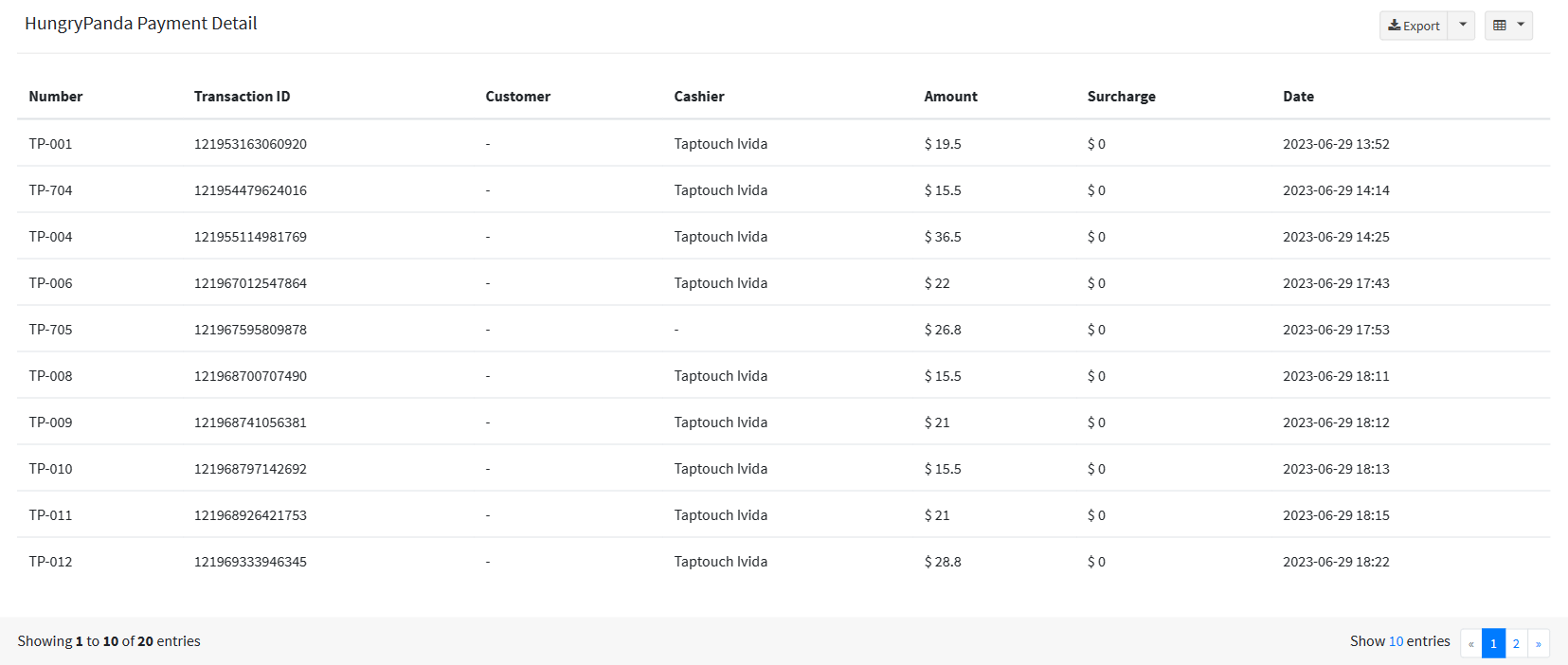Sort by the Number column header
1568x665 pixels.
[x=56, y=97]
